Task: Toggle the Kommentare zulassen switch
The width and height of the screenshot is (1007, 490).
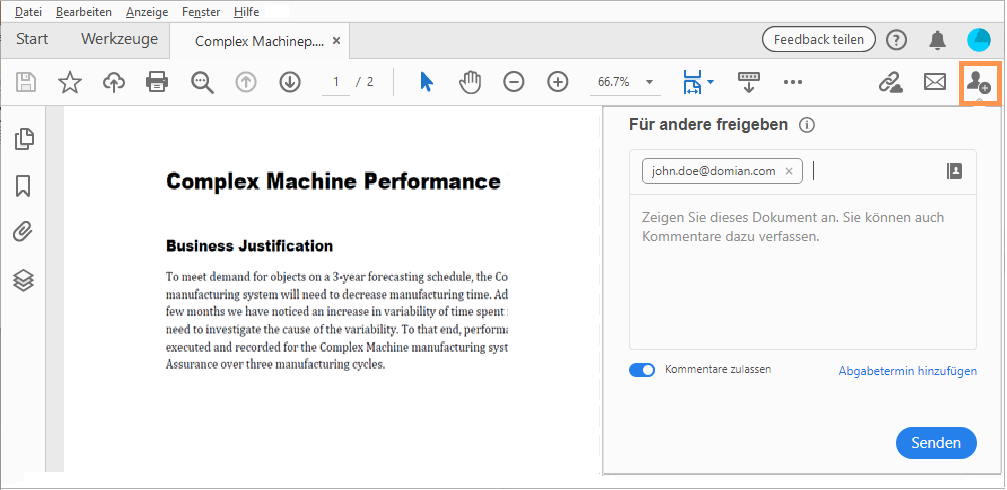Action: point(642,370)
